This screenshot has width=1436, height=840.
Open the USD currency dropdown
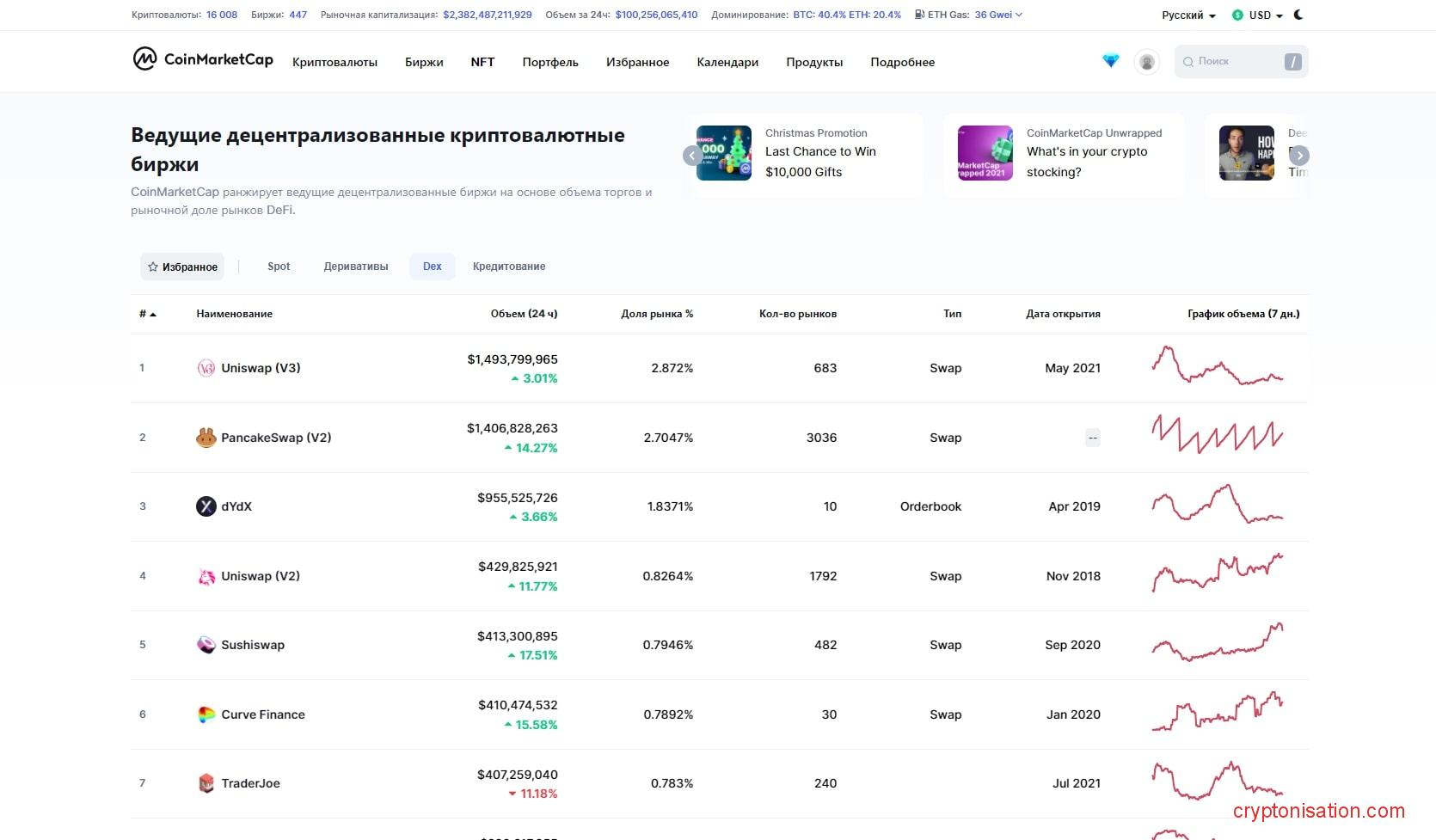(1258, 15)
